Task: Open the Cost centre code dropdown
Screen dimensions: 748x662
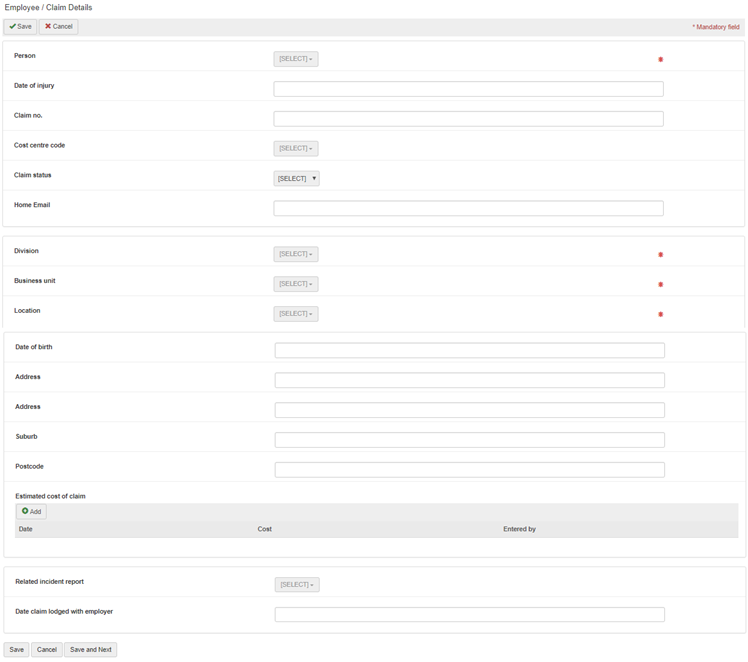Action: click(x=295, y=148)
